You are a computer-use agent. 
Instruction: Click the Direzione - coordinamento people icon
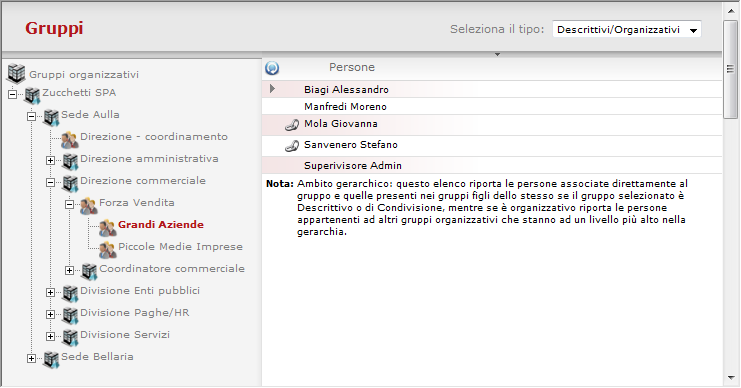pos(69,139)
